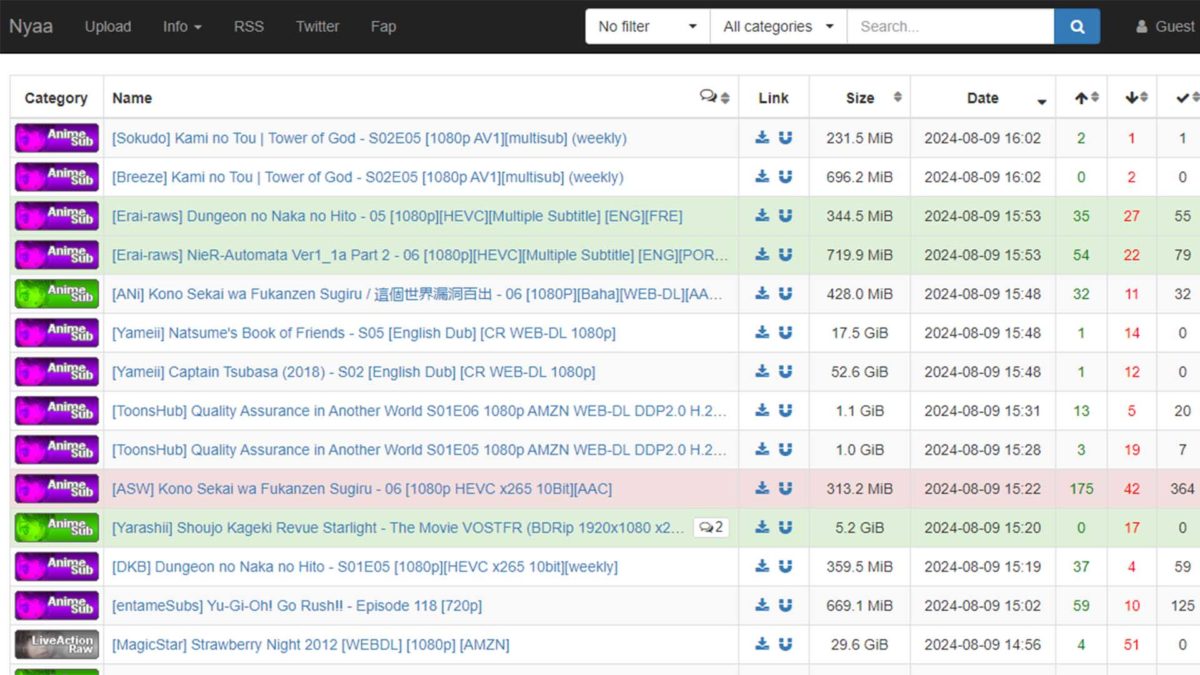Open the Twitter link in navbar
Screen dimensions: 1200x675
(x=317, y=27)
